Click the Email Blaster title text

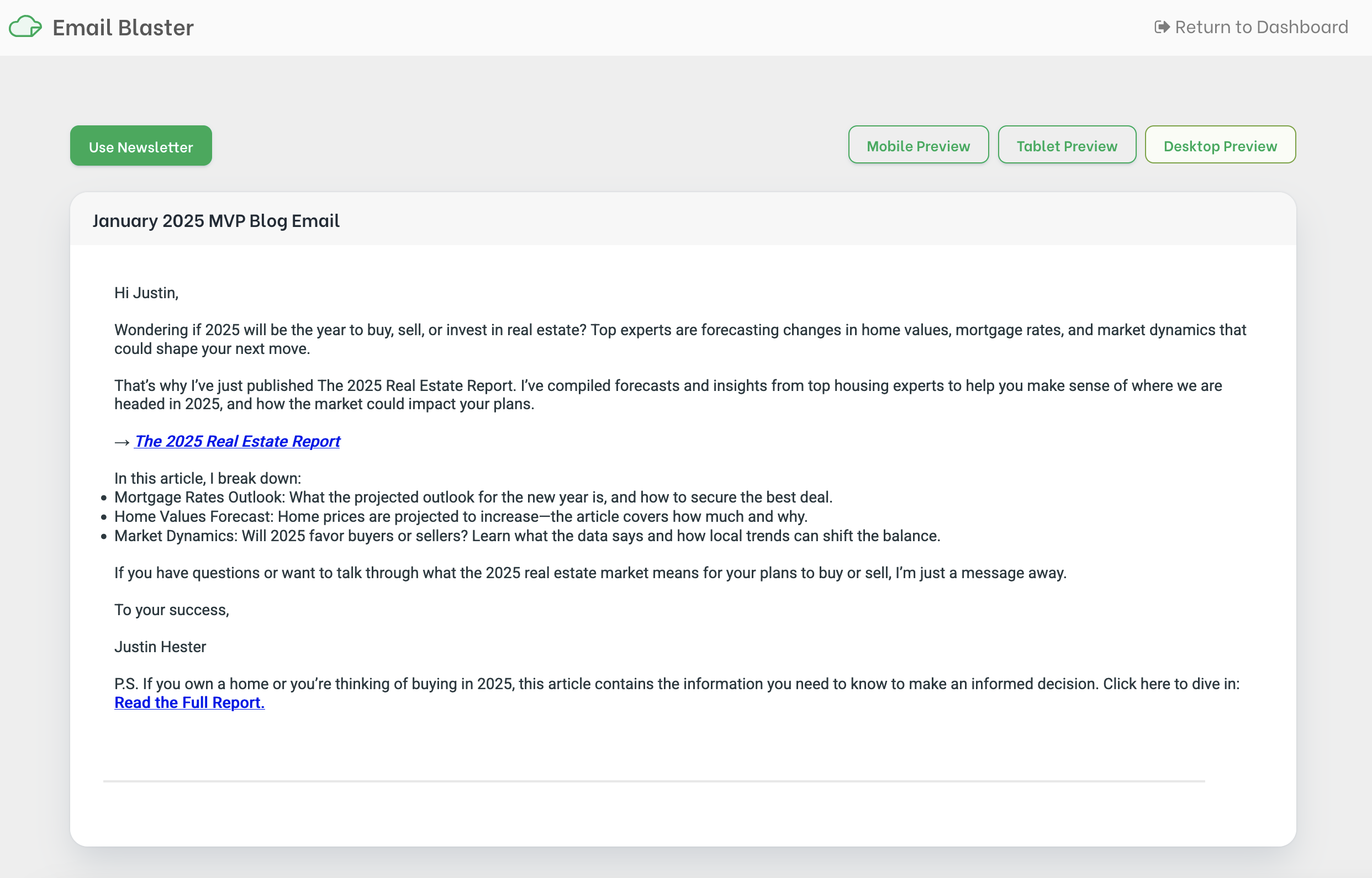[123, 28]
